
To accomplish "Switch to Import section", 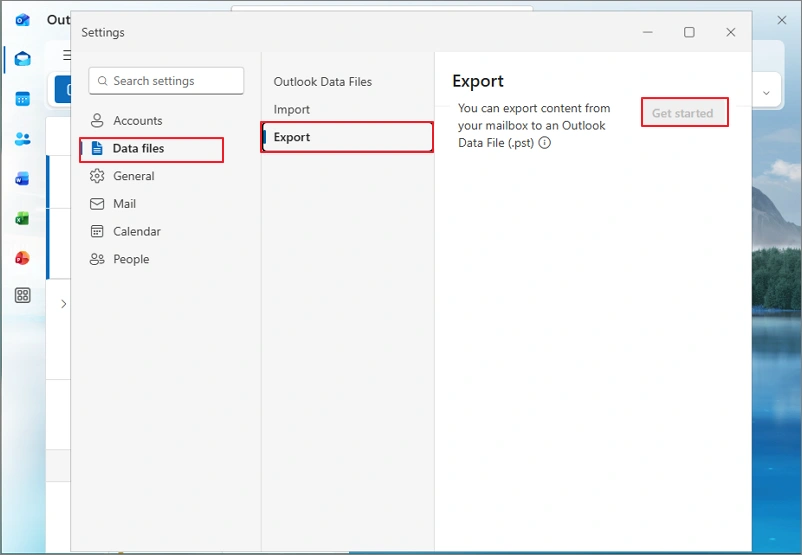I will 292,109.
